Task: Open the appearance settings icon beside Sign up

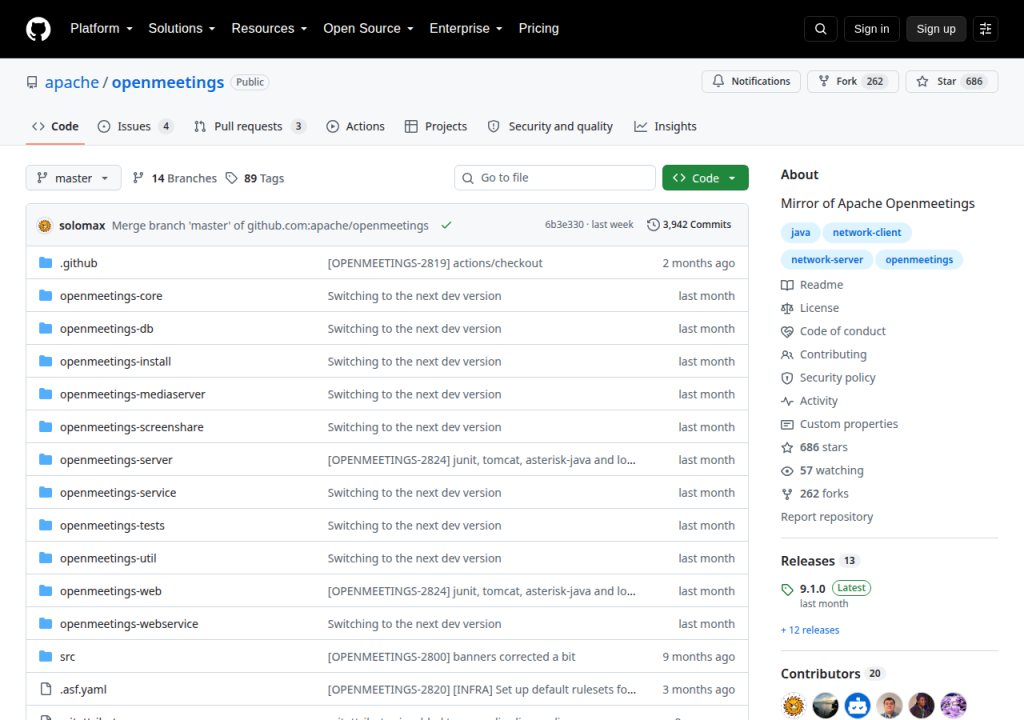Action: (x=985, y=29)
